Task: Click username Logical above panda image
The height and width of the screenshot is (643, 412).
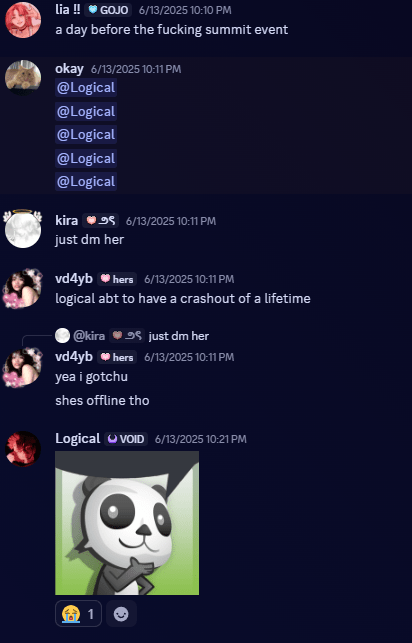Action: (77, 438)
